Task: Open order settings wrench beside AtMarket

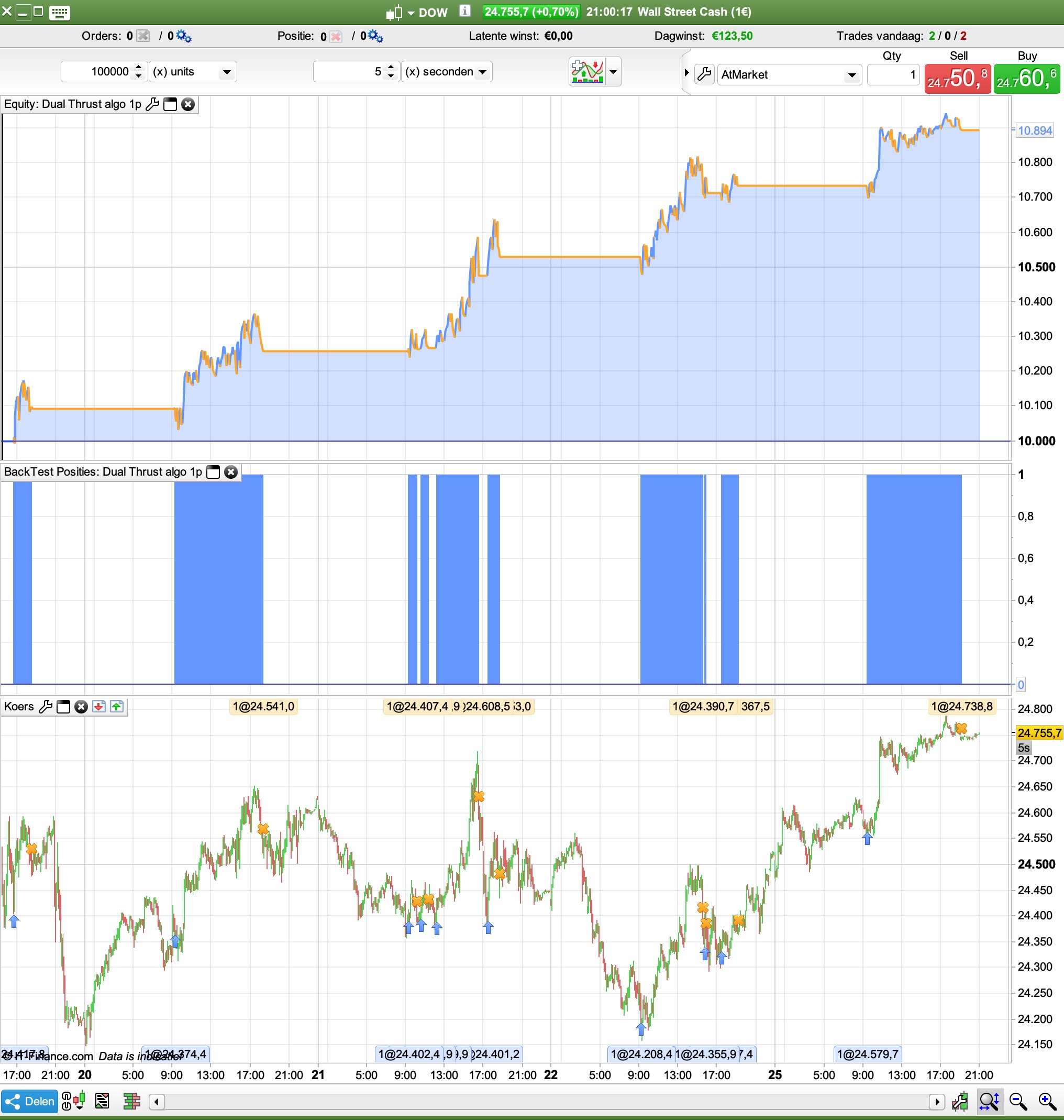Action: pos(704,74)
